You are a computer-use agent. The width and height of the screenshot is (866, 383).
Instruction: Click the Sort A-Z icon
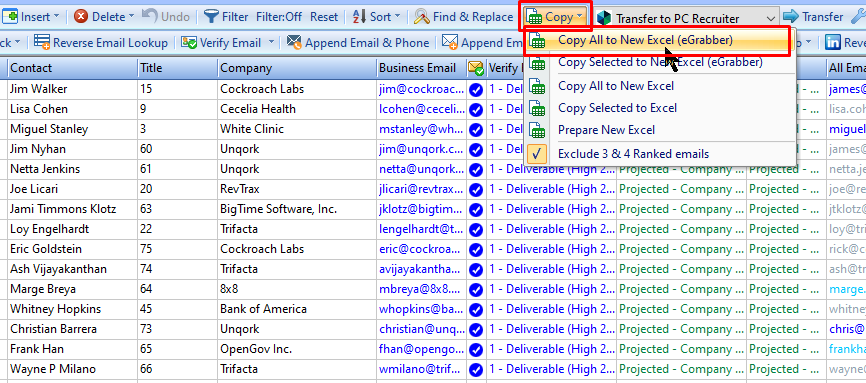(x=360, y=17)
